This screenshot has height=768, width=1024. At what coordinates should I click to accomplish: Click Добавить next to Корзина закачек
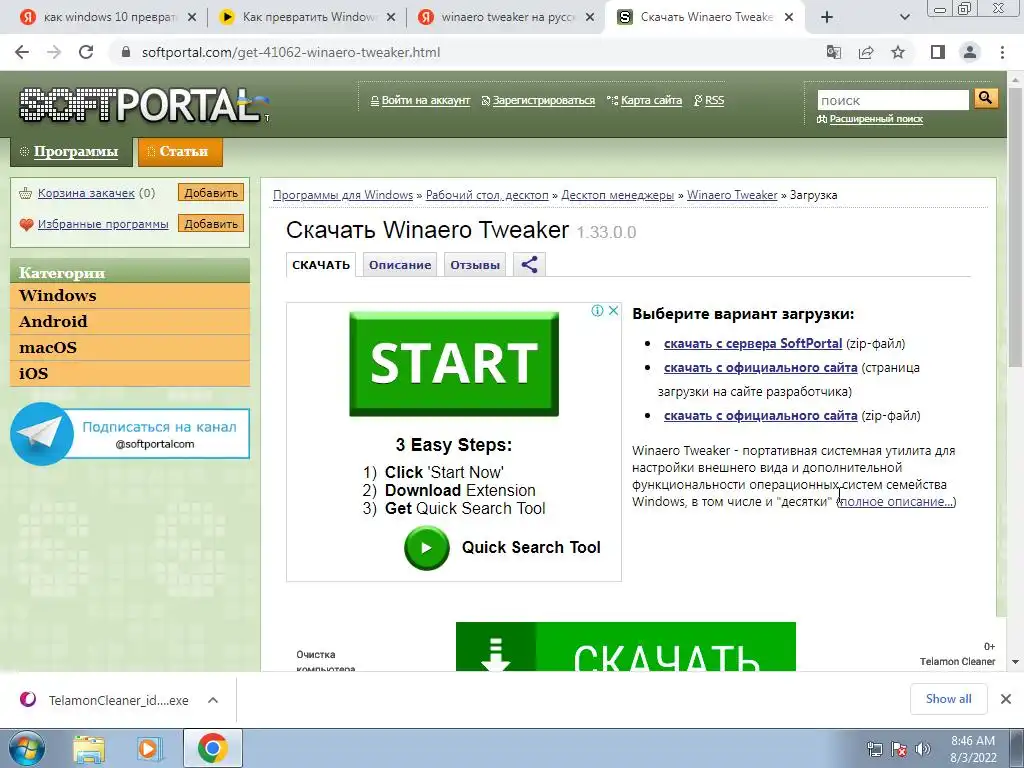tap(211, 193)
